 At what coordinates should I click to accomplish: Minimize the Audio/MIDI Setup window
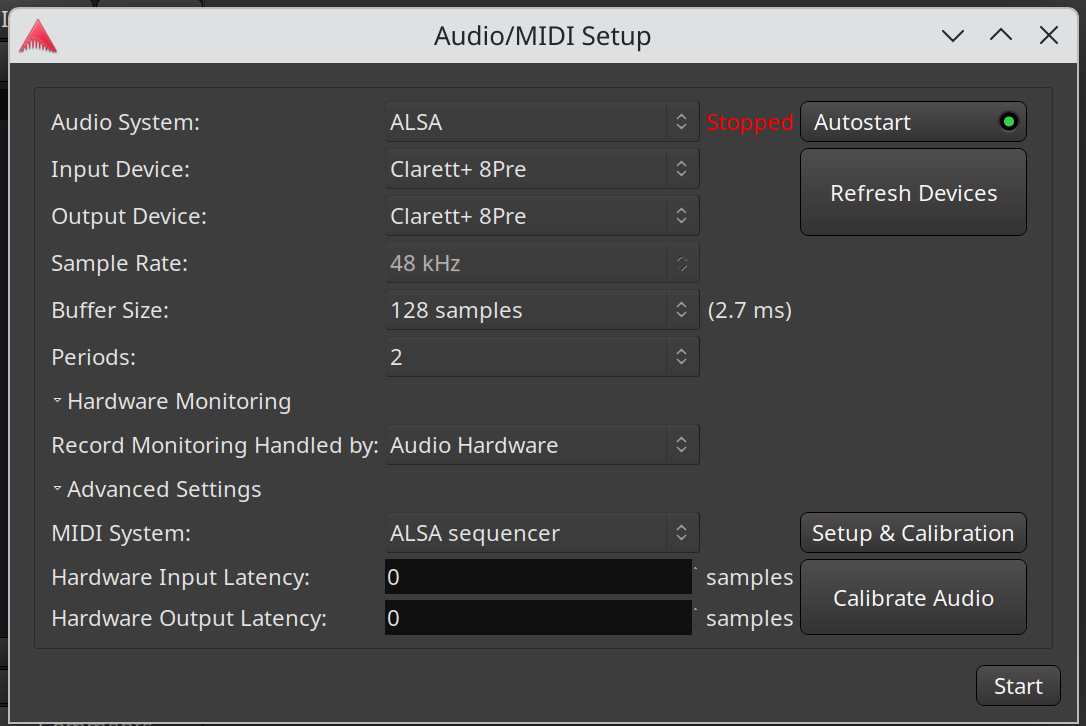953,36
